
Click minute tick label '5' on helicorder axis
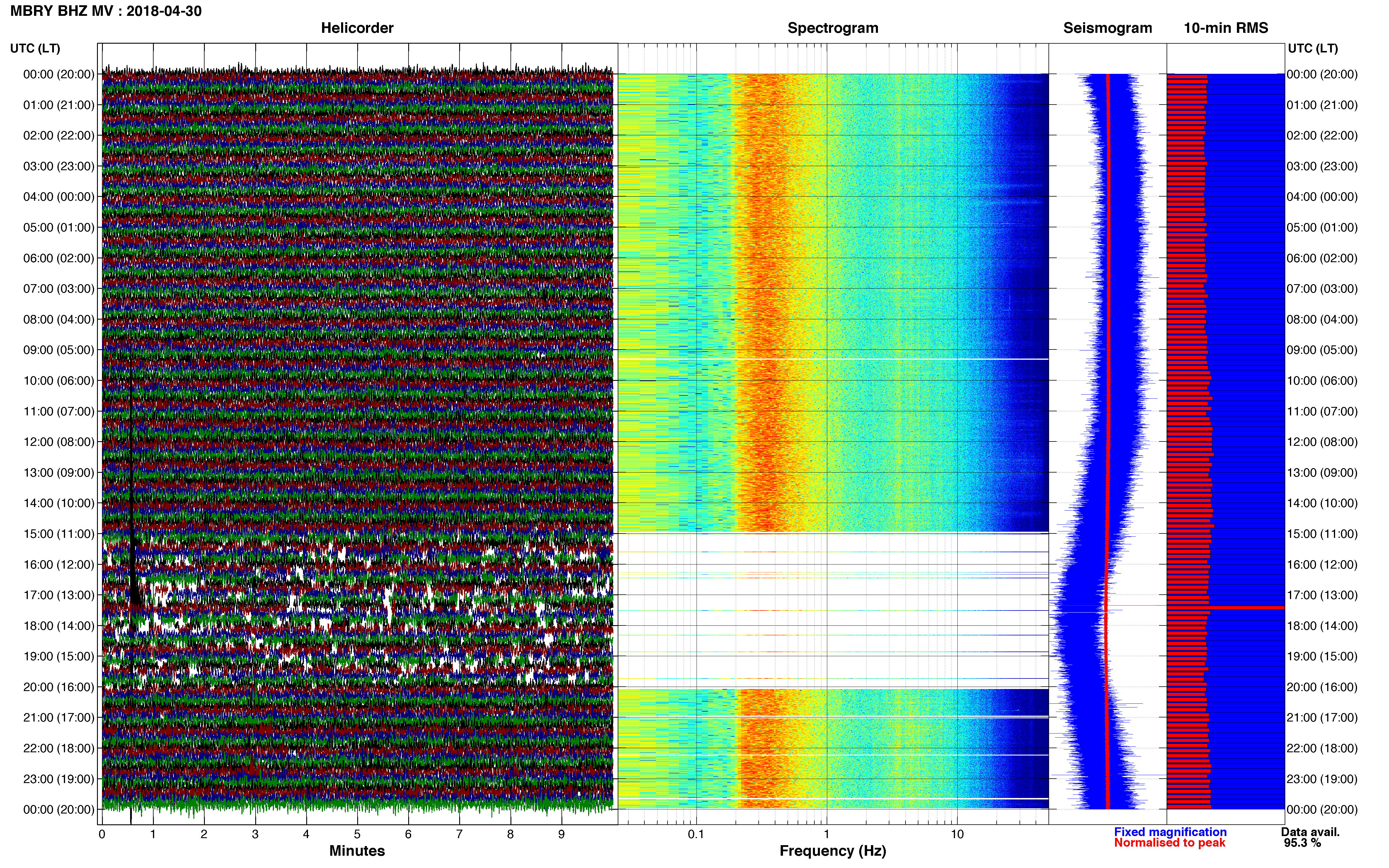click(357, 835)
